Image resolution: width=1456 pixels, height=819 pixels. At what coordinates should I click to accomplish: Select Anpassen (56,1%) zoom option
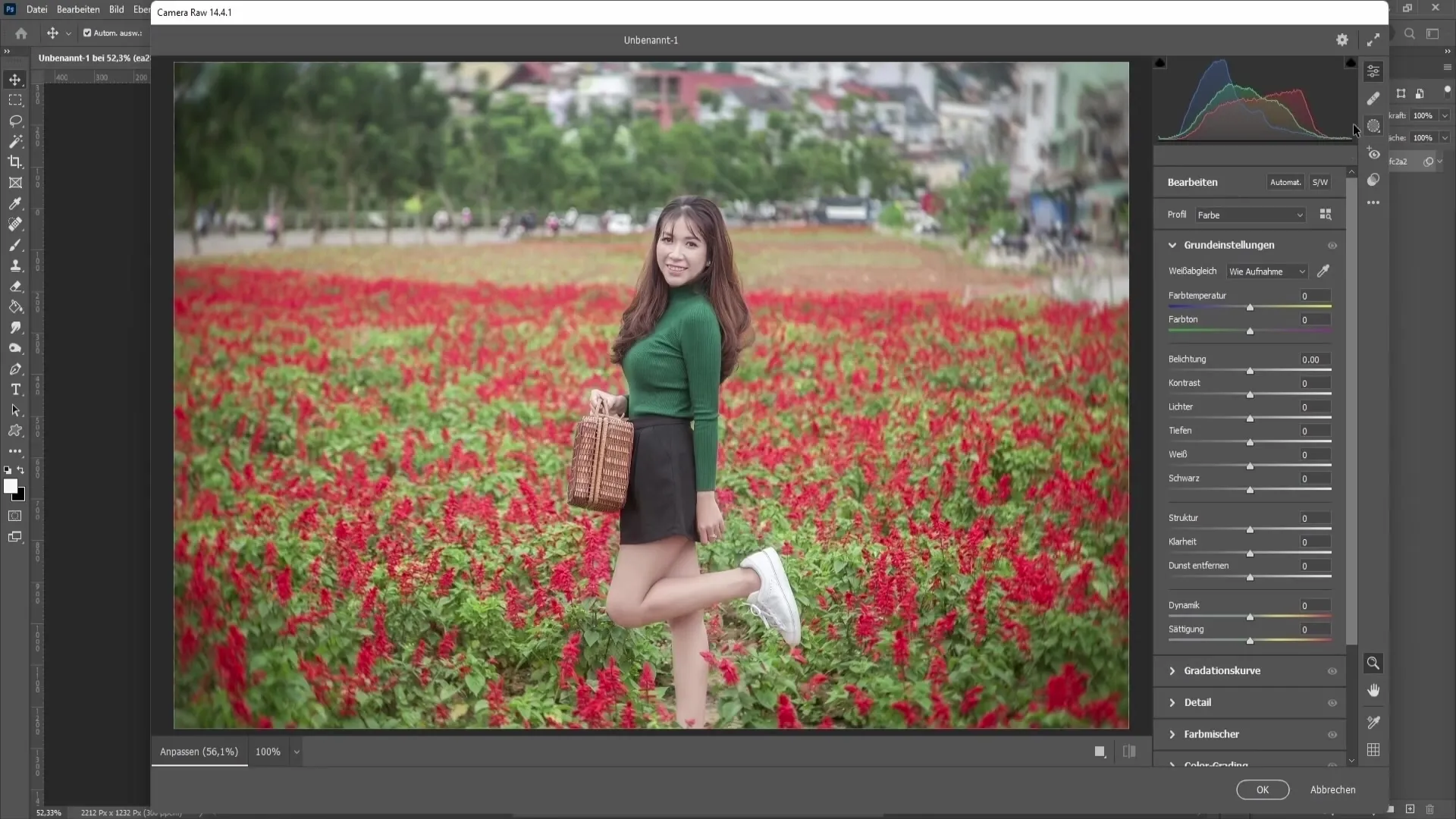point(199,752)
